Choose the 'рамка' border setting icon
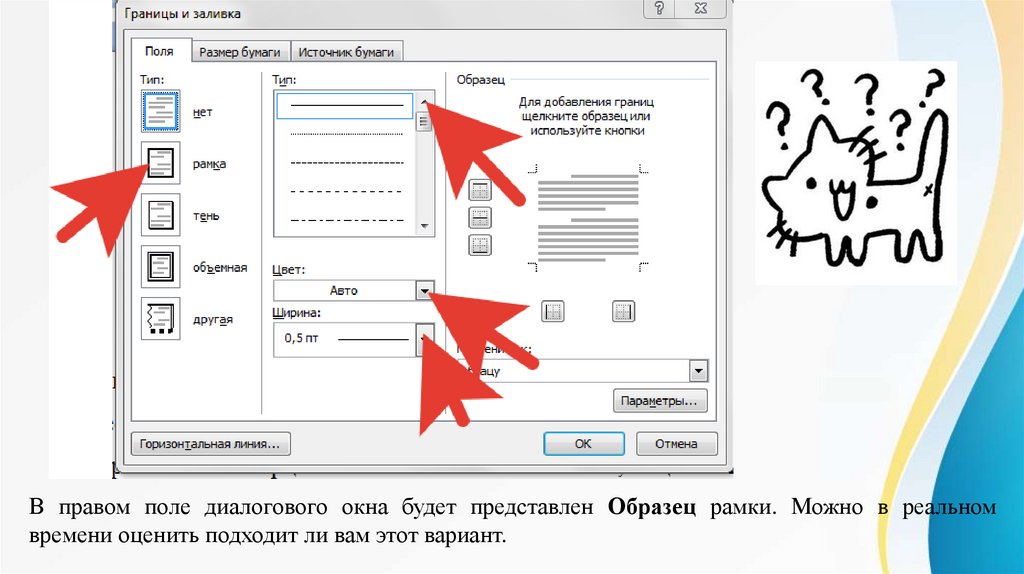 coord(160,163)
